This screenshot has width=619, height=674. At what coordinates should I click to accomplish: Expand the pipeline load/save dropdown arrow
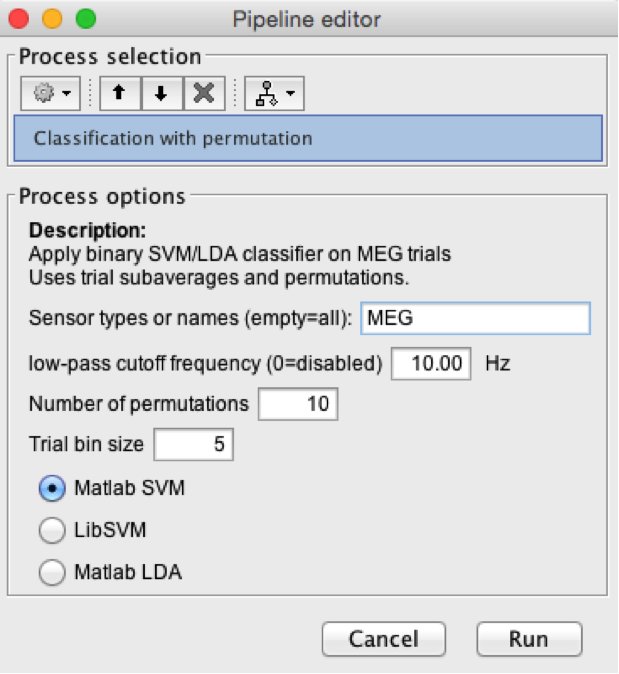290,94
